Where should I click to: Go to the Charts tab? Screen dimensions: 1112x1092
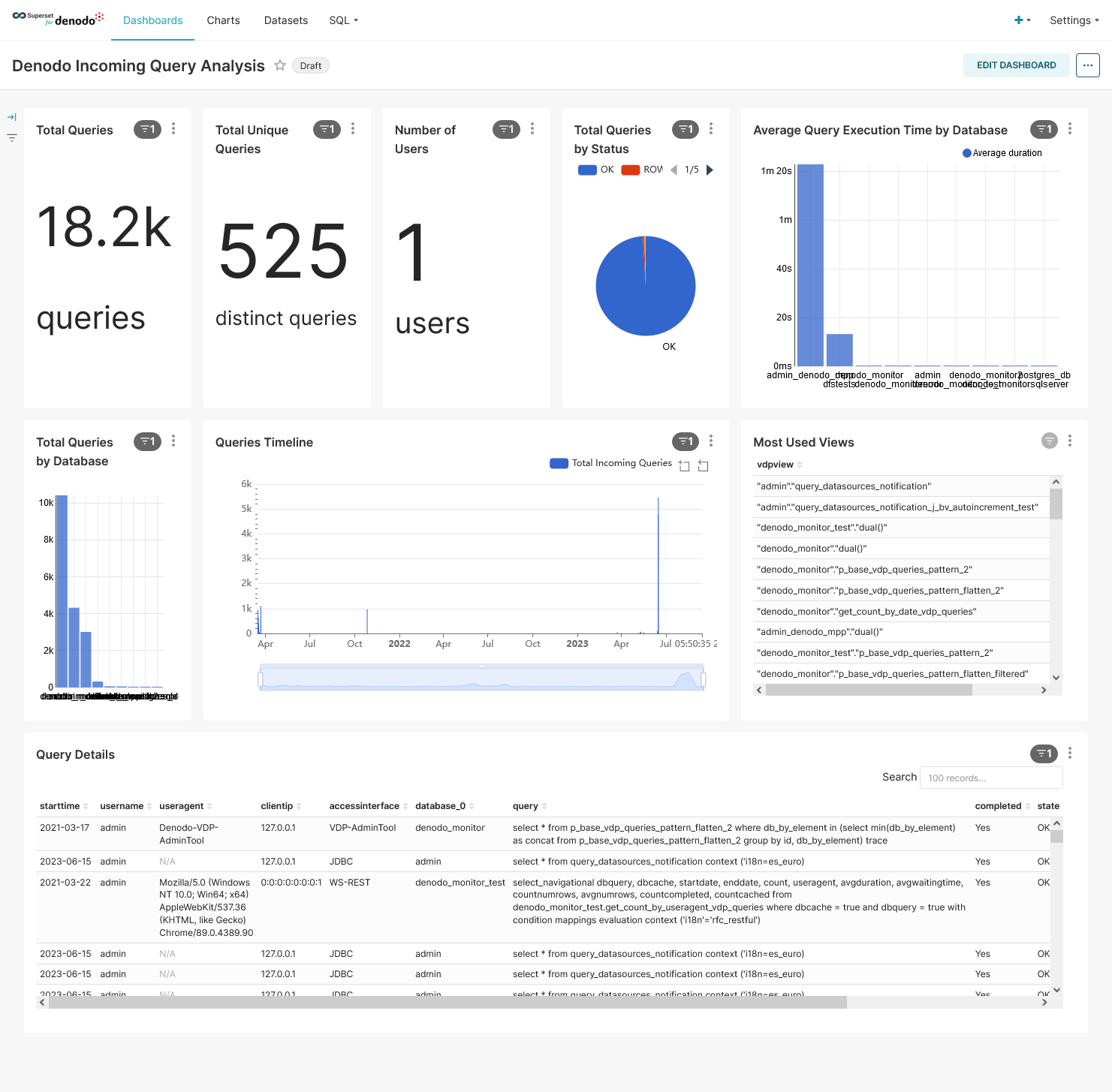(x=223, y=20)
